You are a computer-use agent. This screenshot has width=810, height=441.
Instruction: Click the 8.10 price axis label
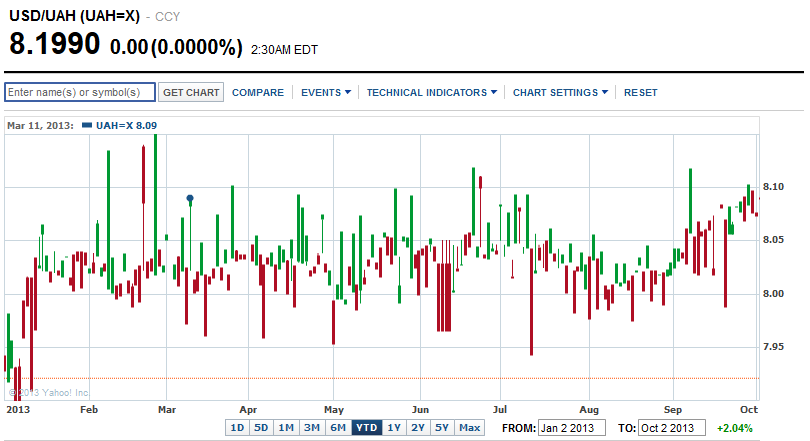(x=773, y=187)
